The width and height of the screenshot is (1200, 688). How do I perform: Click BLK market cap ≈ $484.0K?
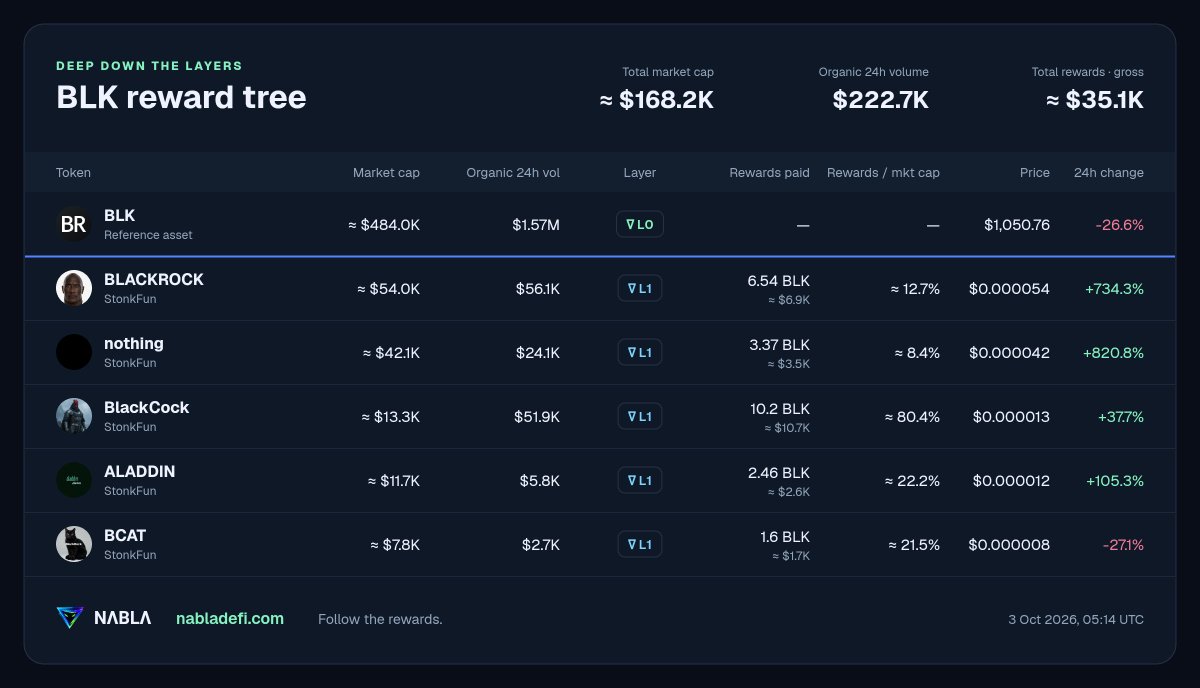click(384, 225)
